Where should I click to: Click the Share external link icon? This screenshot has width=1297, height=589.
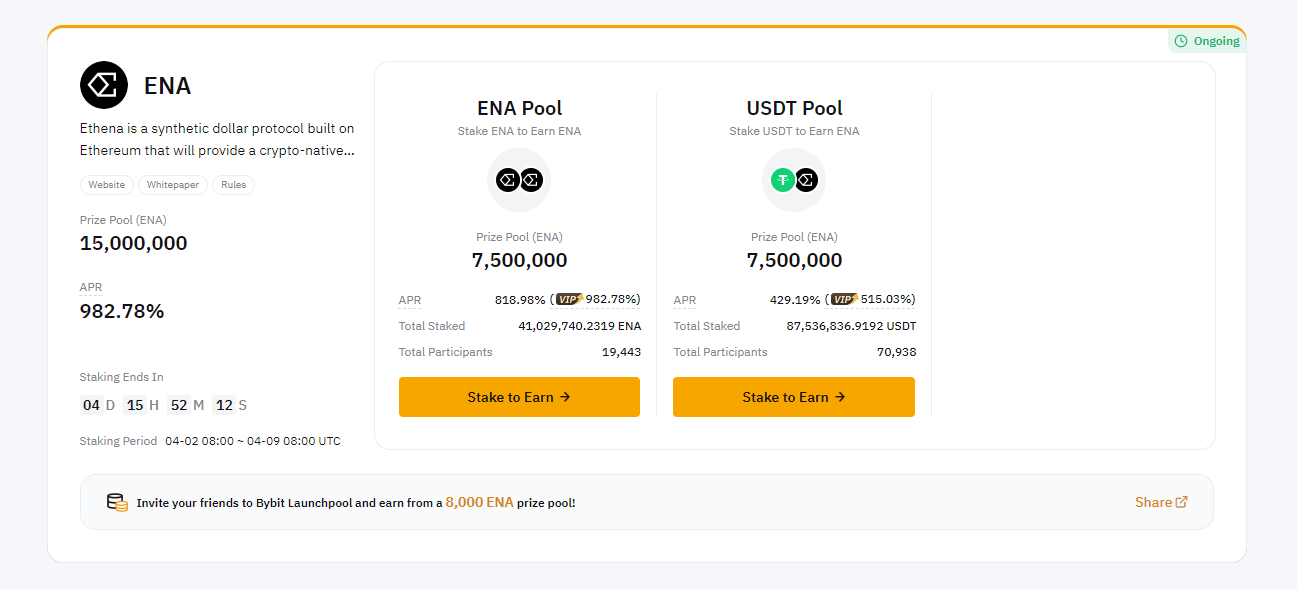(x=1181, y=502)
